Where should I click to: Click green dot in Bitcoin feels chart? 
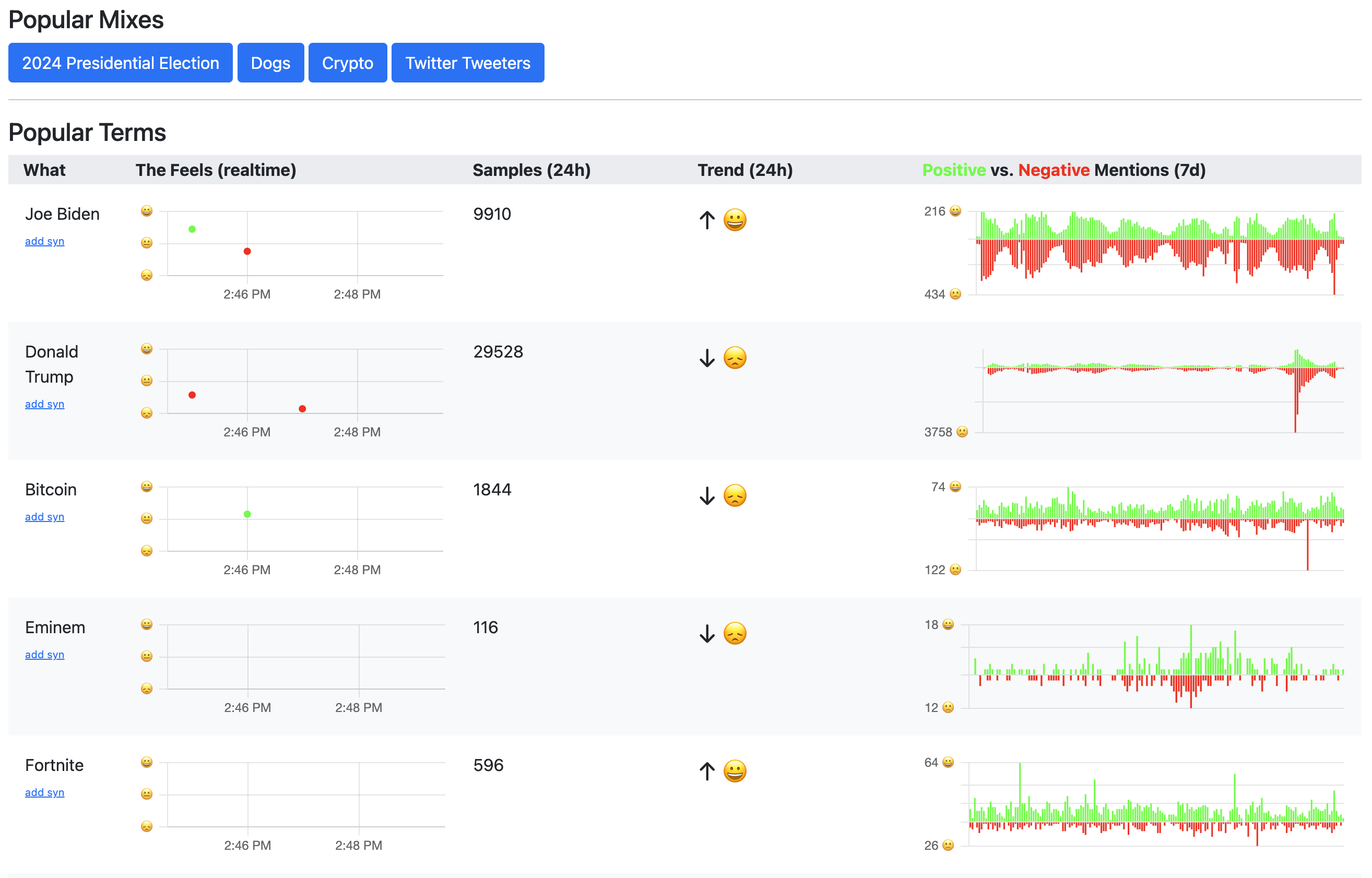pos(247,514)
